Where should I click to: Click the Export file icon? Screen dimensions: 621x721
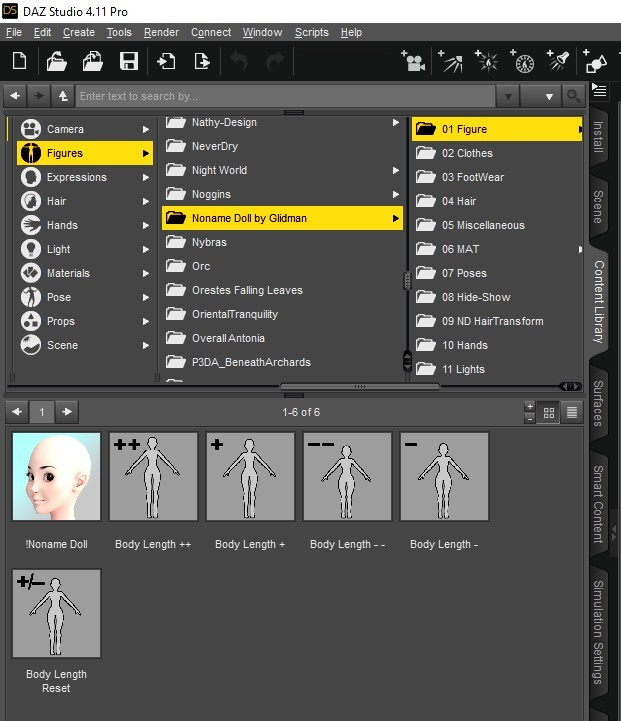[x=202, y=61]
